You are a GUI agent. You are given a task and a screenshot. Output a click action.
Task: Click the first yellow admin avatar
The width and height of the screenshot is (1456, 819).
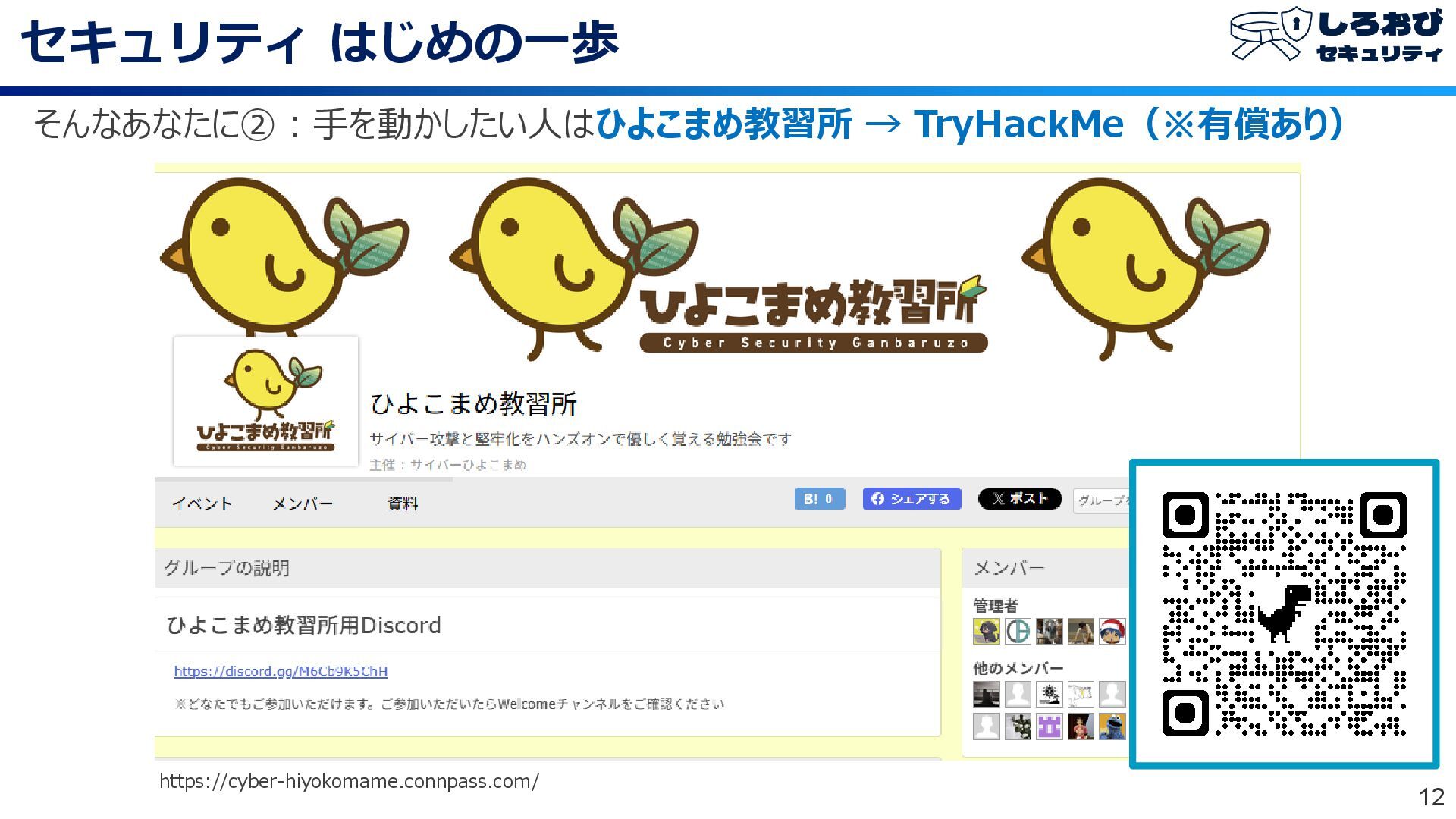point(986,631)
